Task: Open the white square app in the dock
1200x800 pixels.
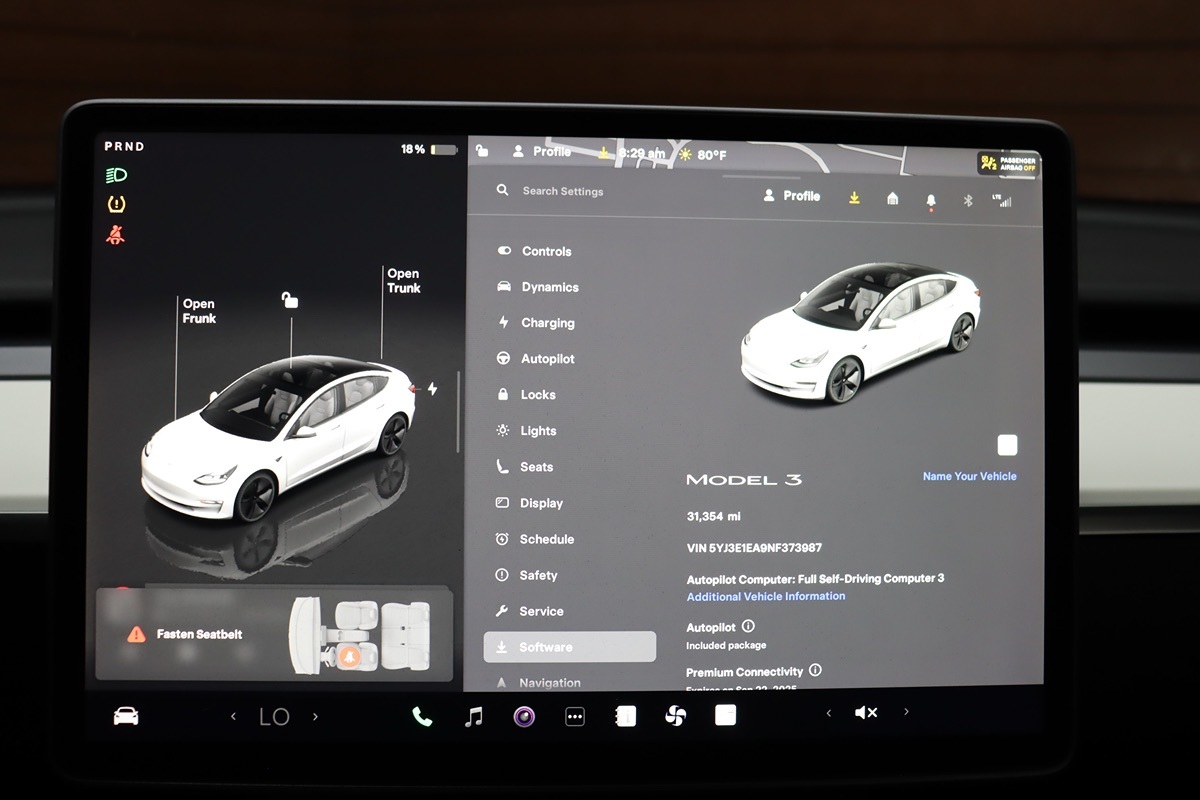Action: 726,715
